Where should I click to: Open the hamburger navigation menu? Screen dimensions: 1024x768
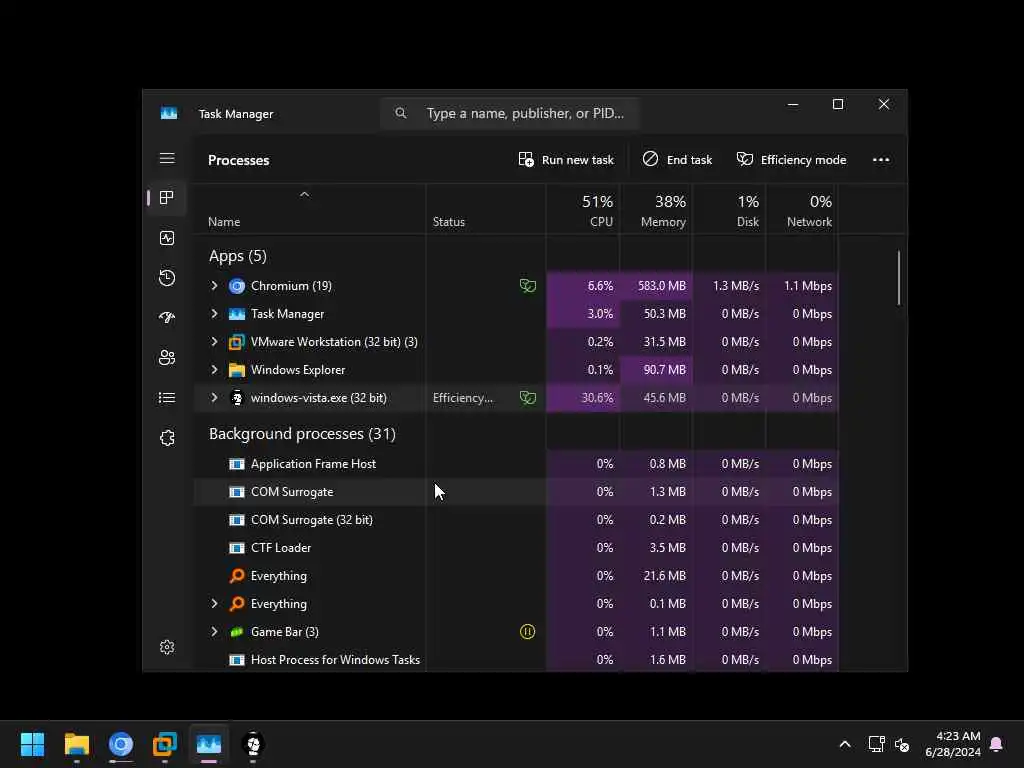(167, 159)
